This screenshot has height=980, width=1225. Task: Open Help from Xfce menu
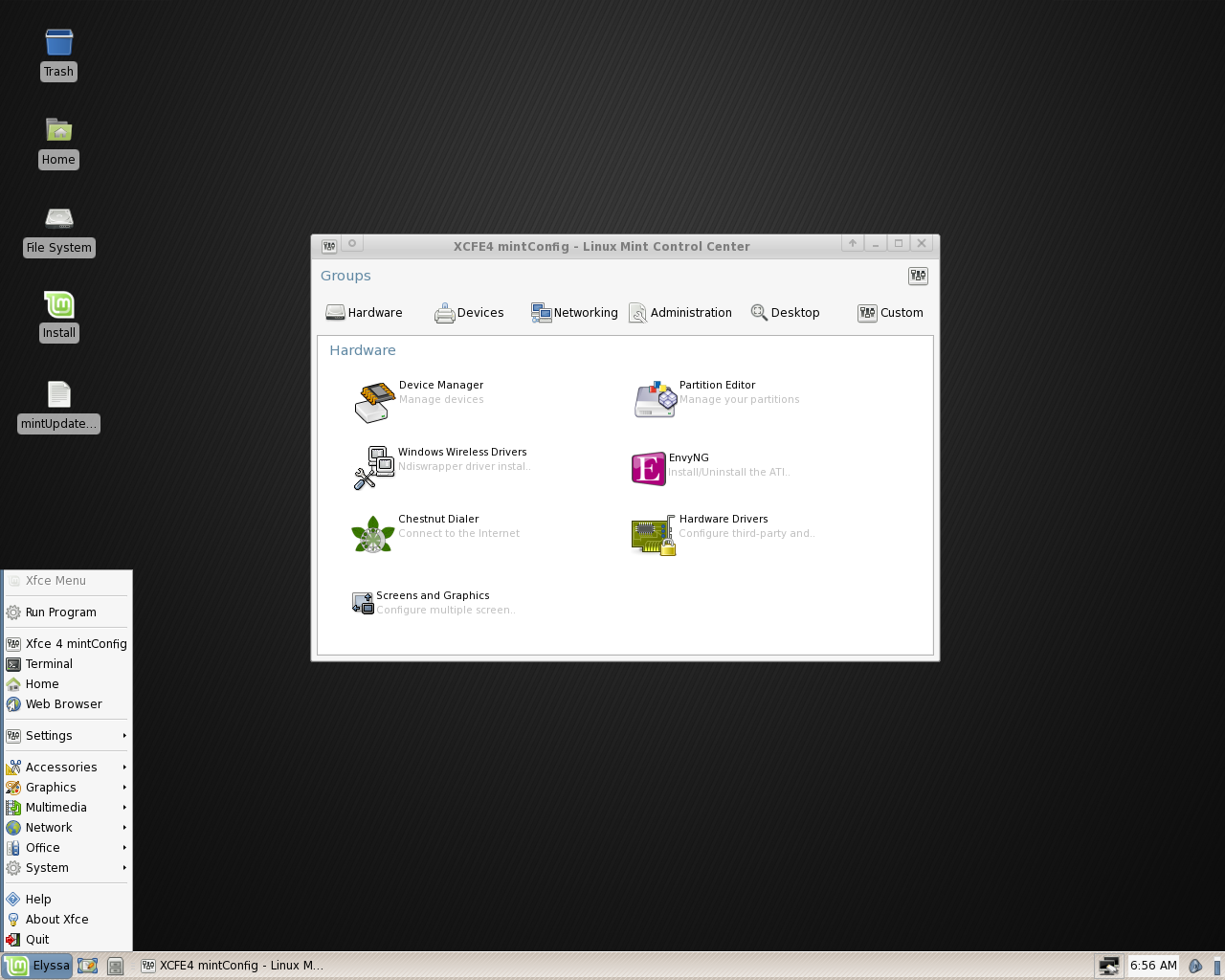(x=67, y=900)
